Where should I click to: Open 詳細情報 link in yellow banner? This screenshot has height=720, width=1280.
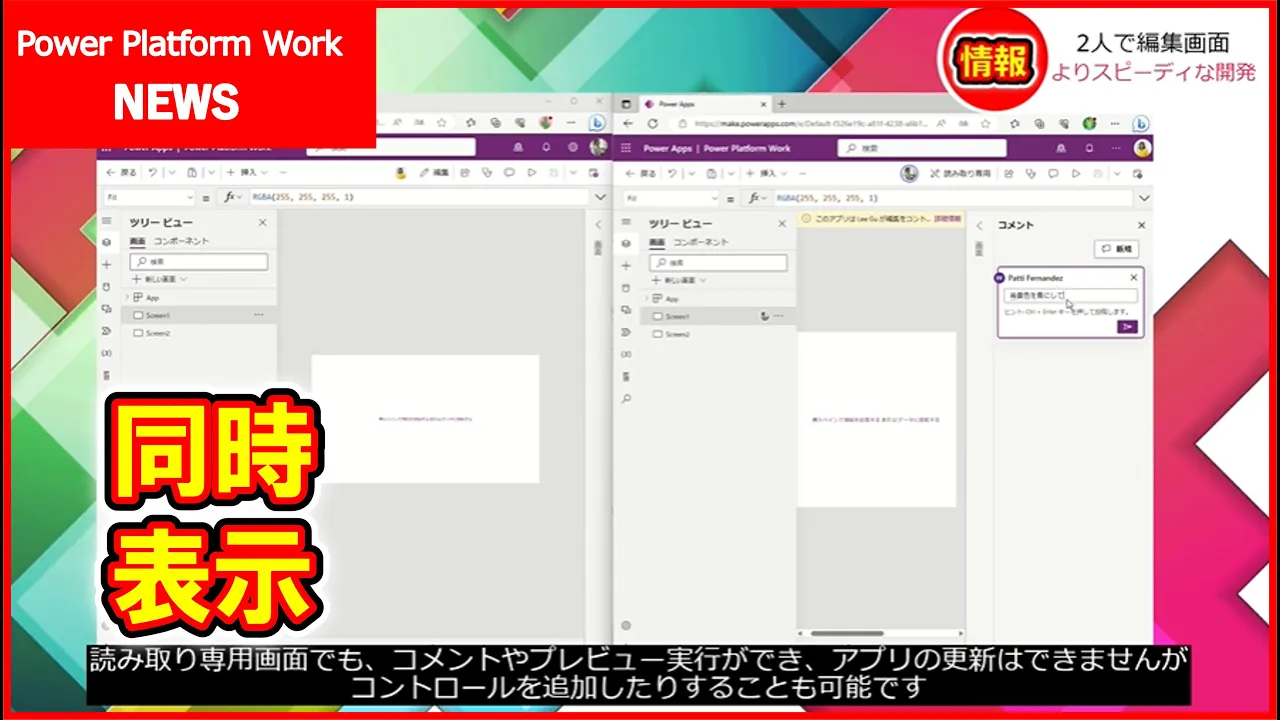pos(947,218)
